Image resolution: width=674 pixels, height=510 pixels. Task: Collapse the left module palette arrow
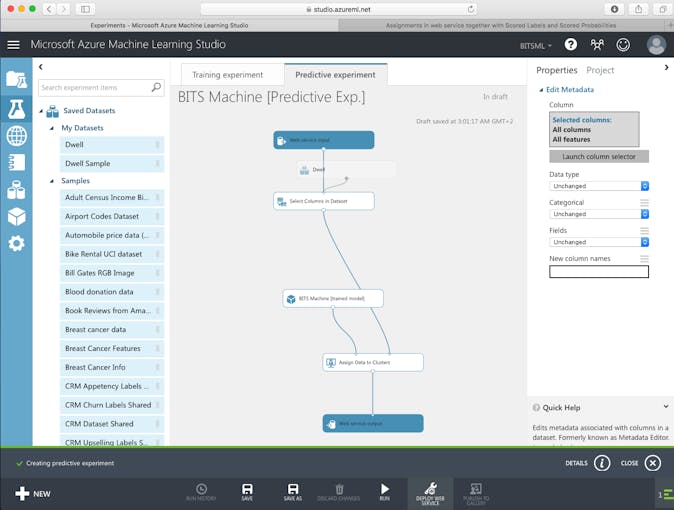(41, 67)
